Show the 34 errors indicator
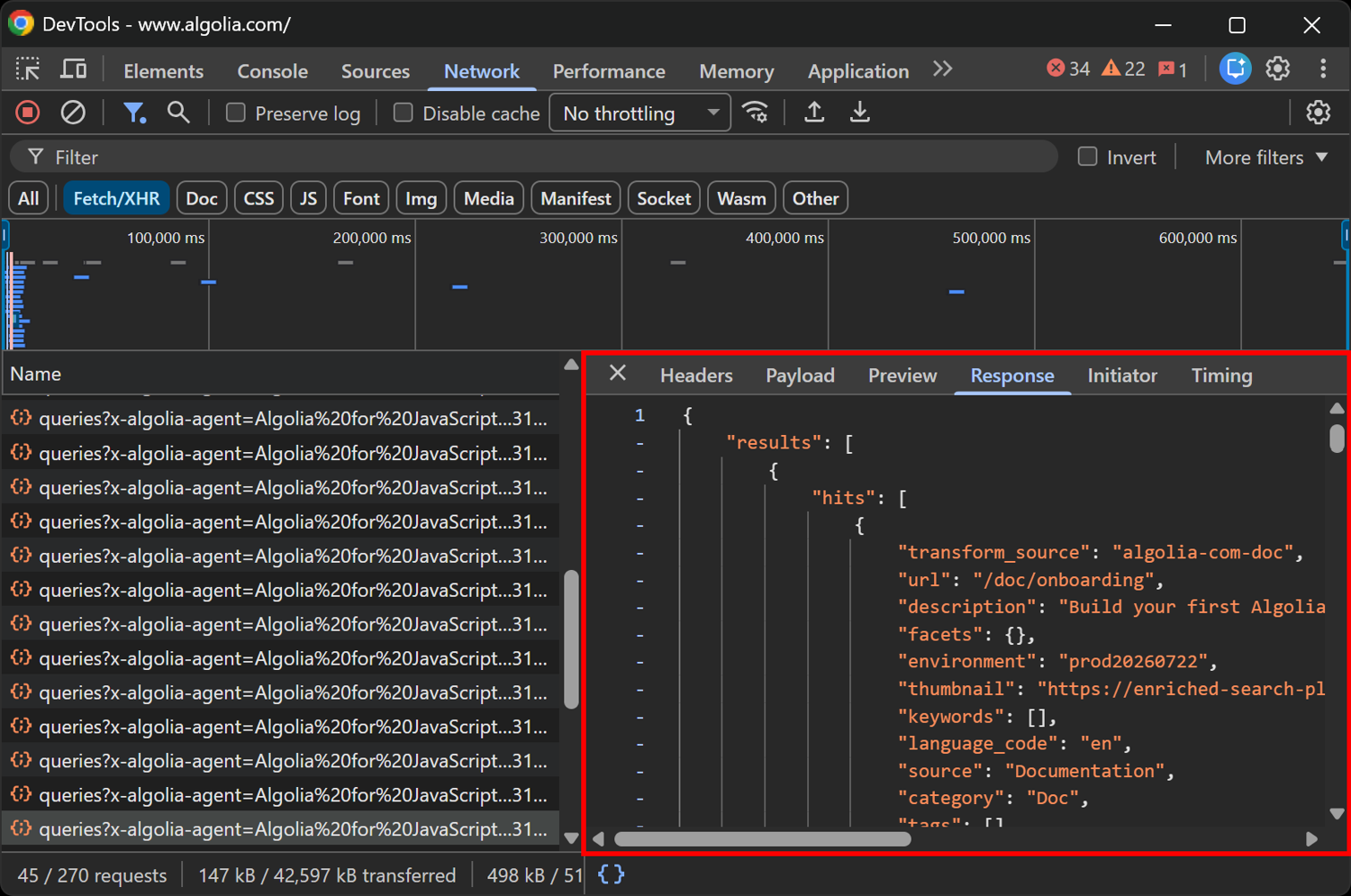The height and width of the screenshot is (896, 1351). click(x=1068, y=69)
